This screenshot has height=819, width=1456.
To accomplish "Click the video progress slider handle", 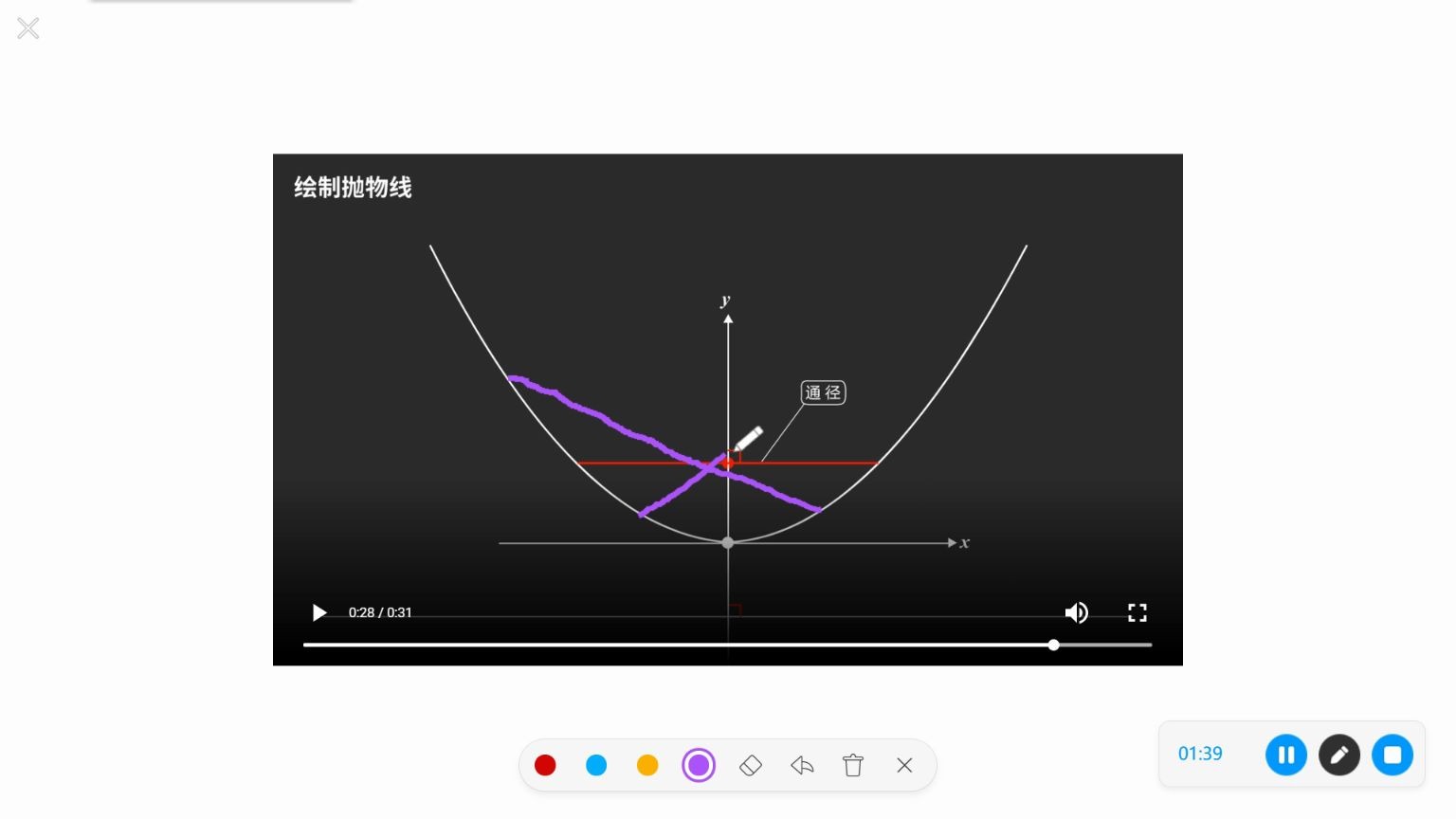I will (x=1054, y=645).
